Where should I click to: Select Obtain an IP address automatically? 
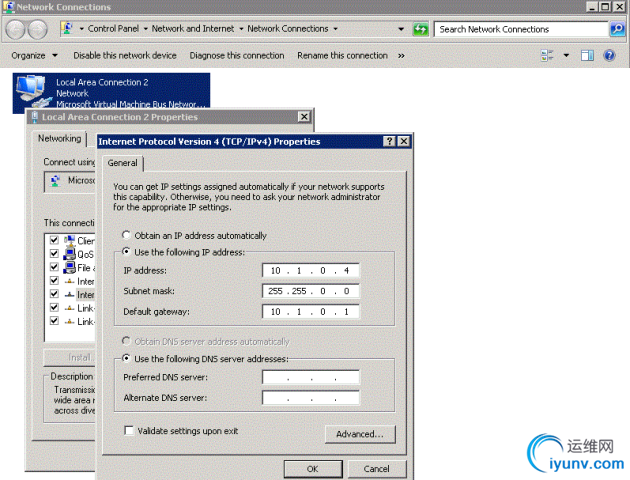127,235
